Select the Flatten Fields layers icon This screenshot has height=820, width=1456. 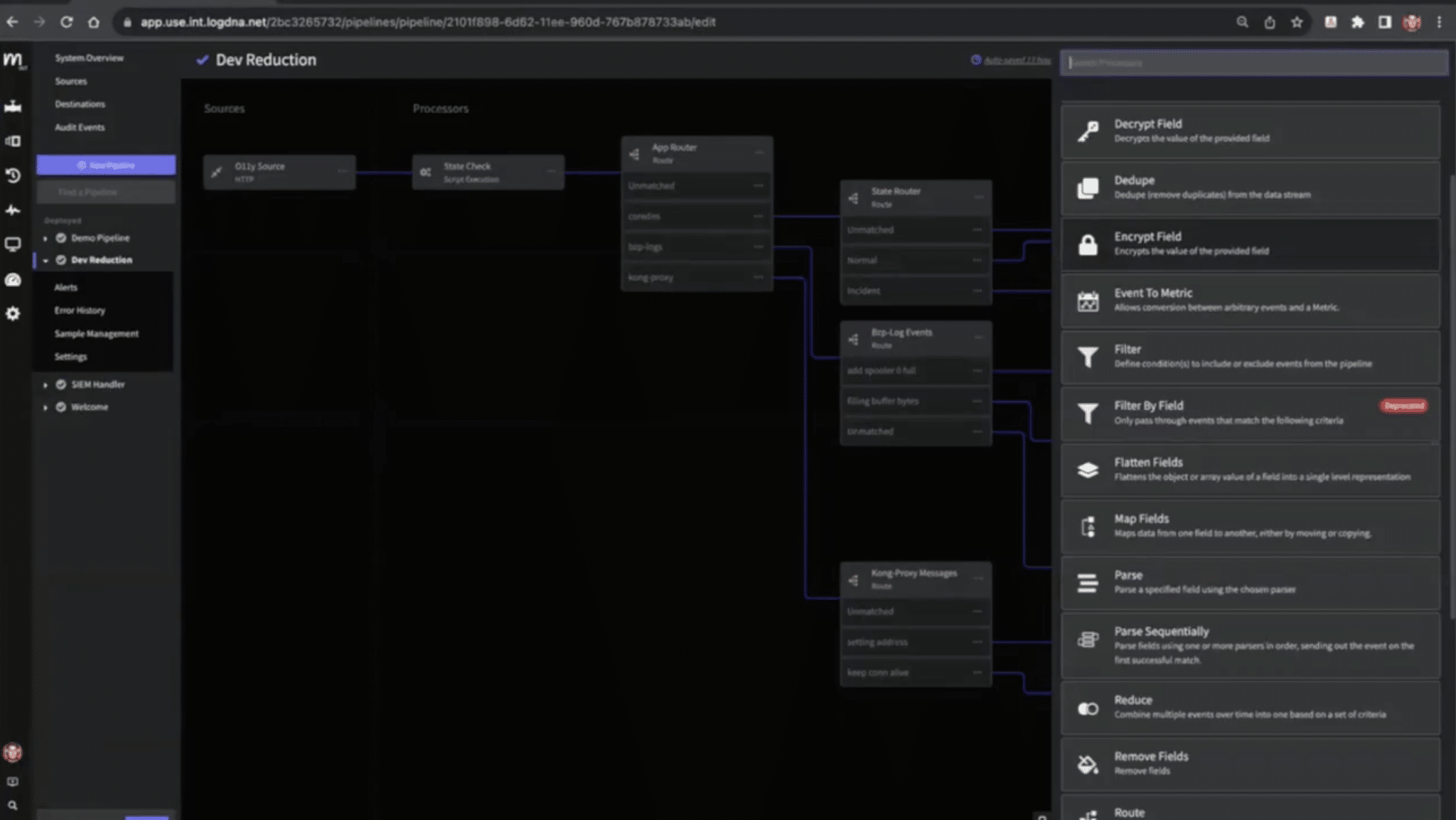[x=1088, y=470]
